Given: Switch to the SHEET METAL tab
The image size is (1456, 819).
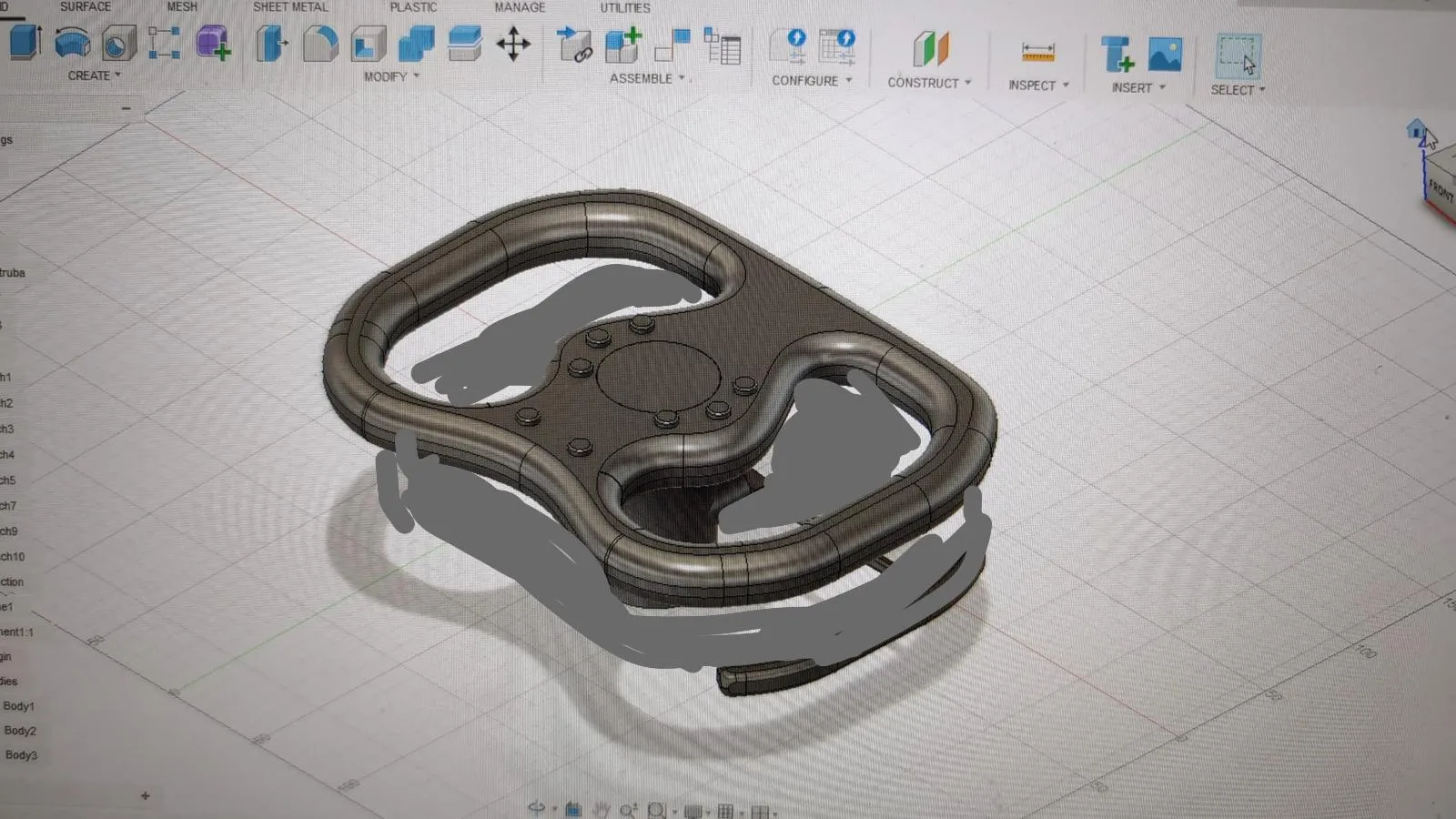Looking at the screenshot, I should click(290, 6).
